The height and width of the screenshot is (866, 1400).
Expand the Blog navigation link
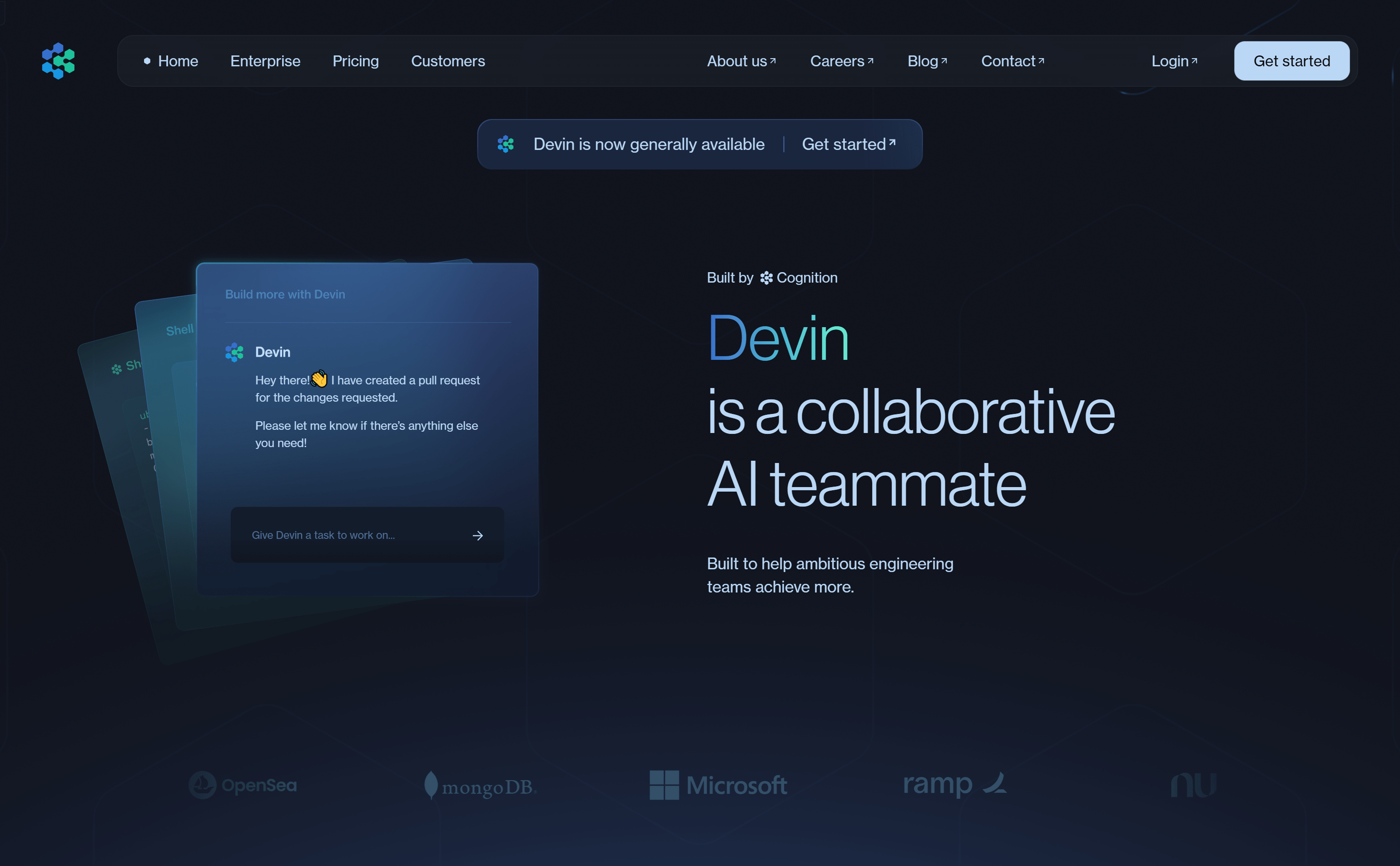[x=925, y=61]
